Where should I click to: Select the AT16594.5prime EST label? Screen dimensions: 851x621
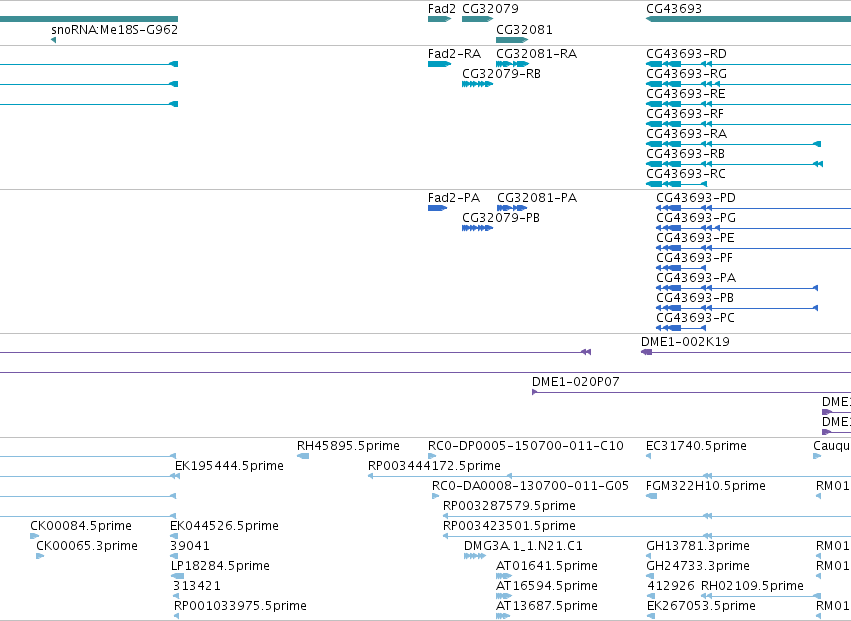coord(547,586)
